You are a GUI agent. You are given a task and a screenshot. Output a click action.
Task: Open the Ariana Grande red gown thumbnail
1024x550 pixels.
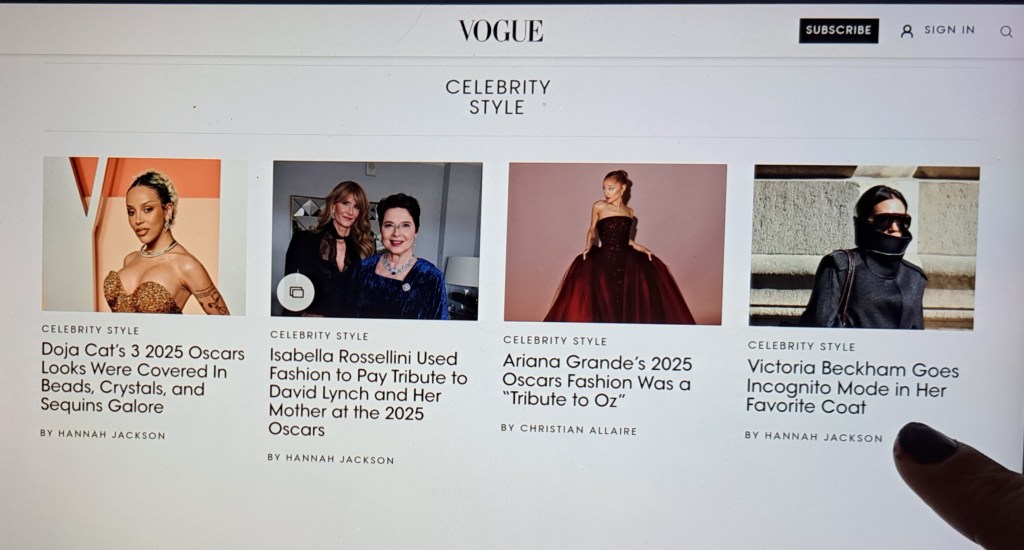click(x=615, y=244)
